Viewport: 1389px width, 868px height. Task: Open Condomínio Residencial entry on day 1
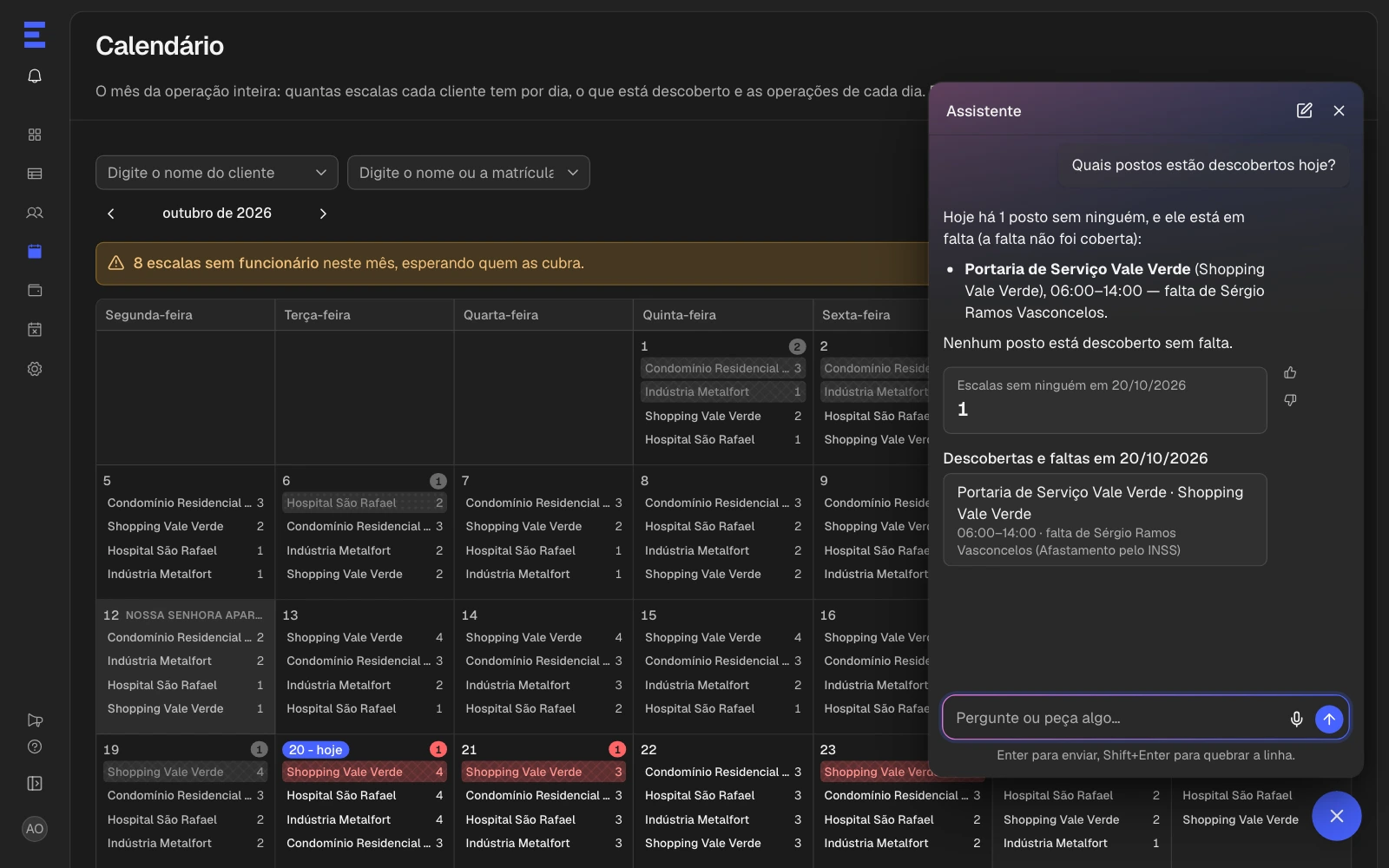coord(723,368)
